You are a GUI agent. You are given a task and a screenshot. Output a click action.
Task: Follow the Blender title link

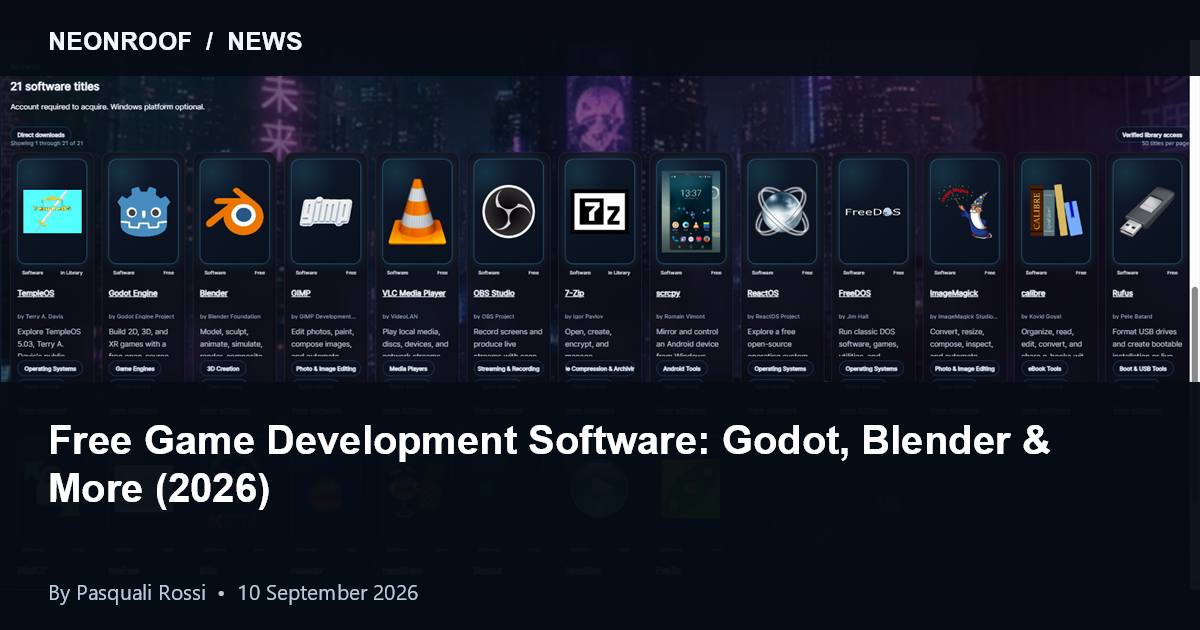click(214, 293)
